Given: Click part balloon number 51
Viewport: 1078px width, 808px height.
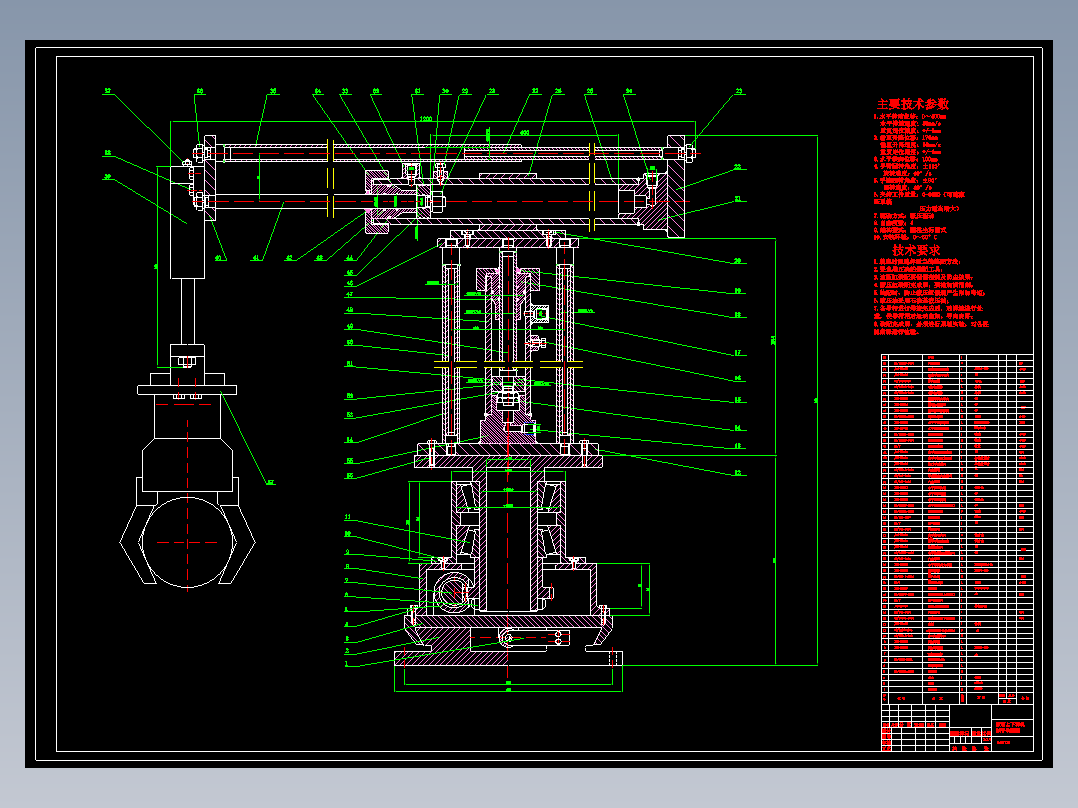Looking at the screenshot, I should click(x=349, y=364).
